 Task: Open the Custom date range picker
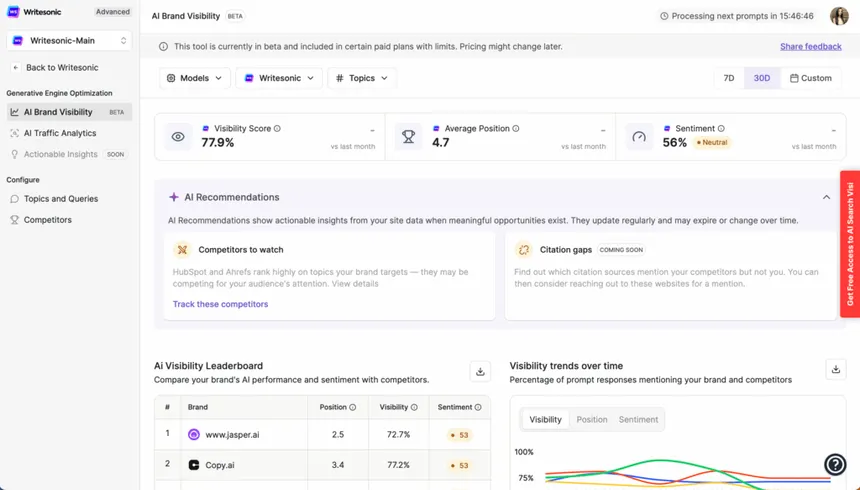tap(811, 78)
